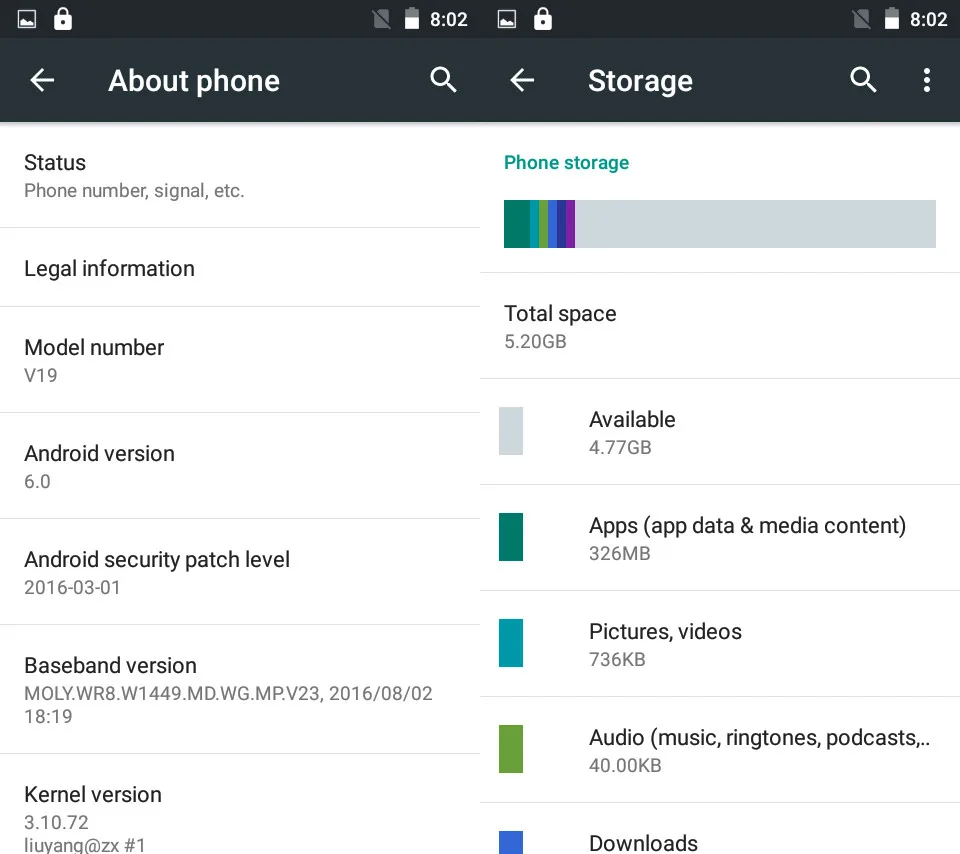Viewport: 960px width, 854px height.
Task: Open Audio storage category
Action: (720, 749)
